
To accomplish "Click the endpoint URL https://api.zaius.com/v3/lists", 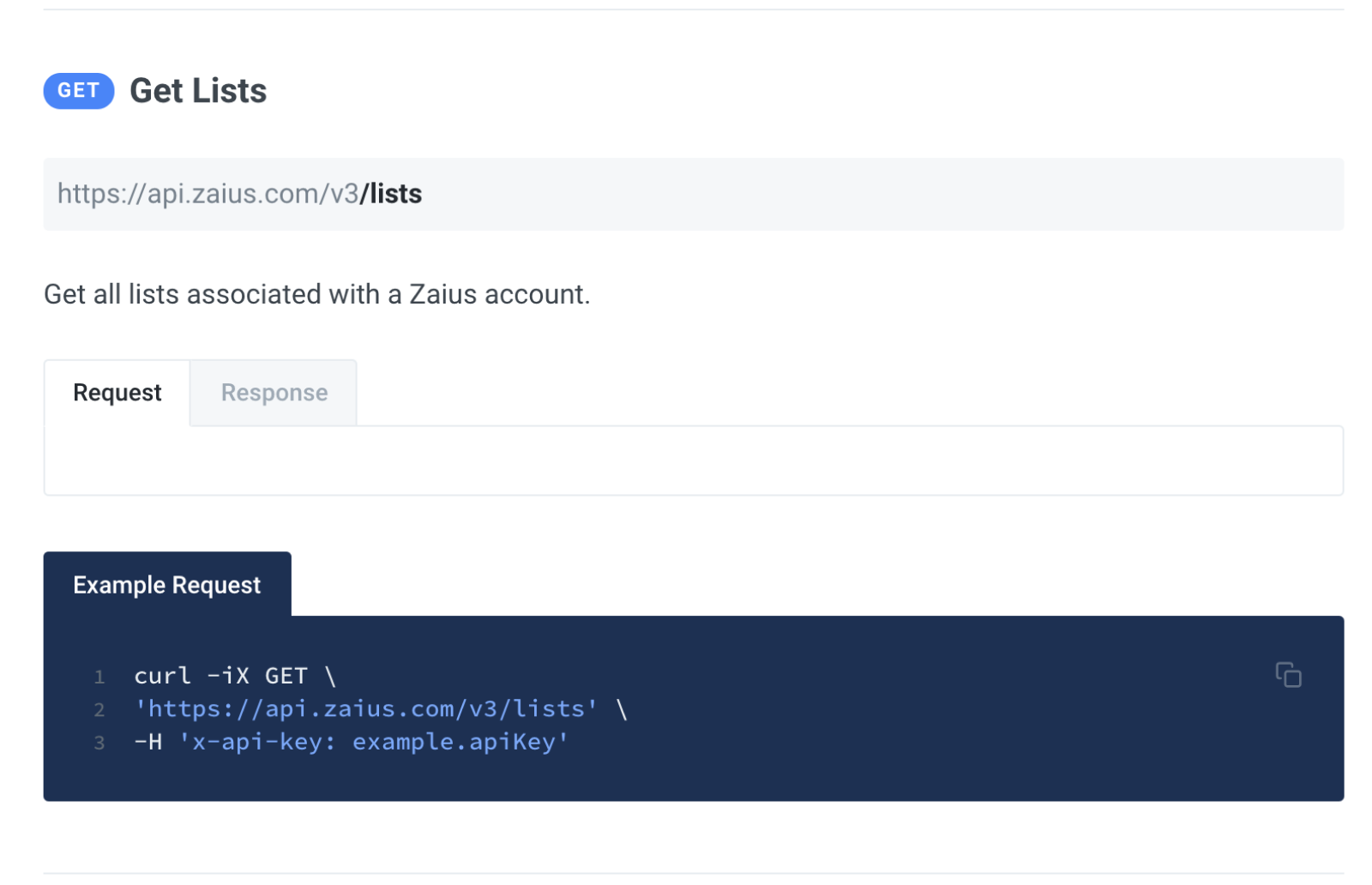I will tap(238, 194).
